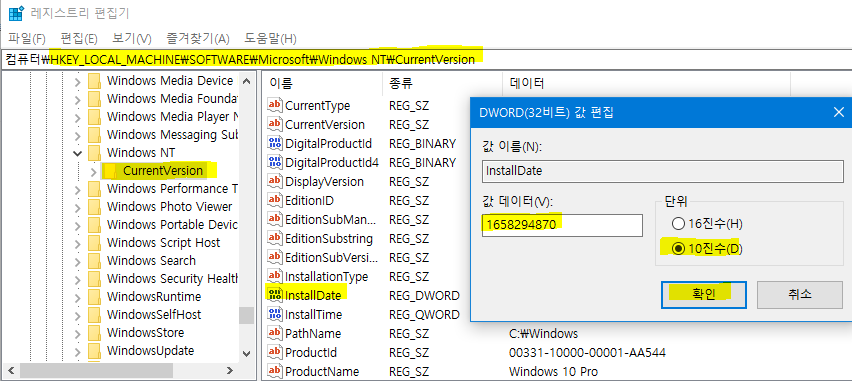The width and height of the screenshot is (852, 381).
Task: Open the 편집(E) menu
Action: [79, 39]
